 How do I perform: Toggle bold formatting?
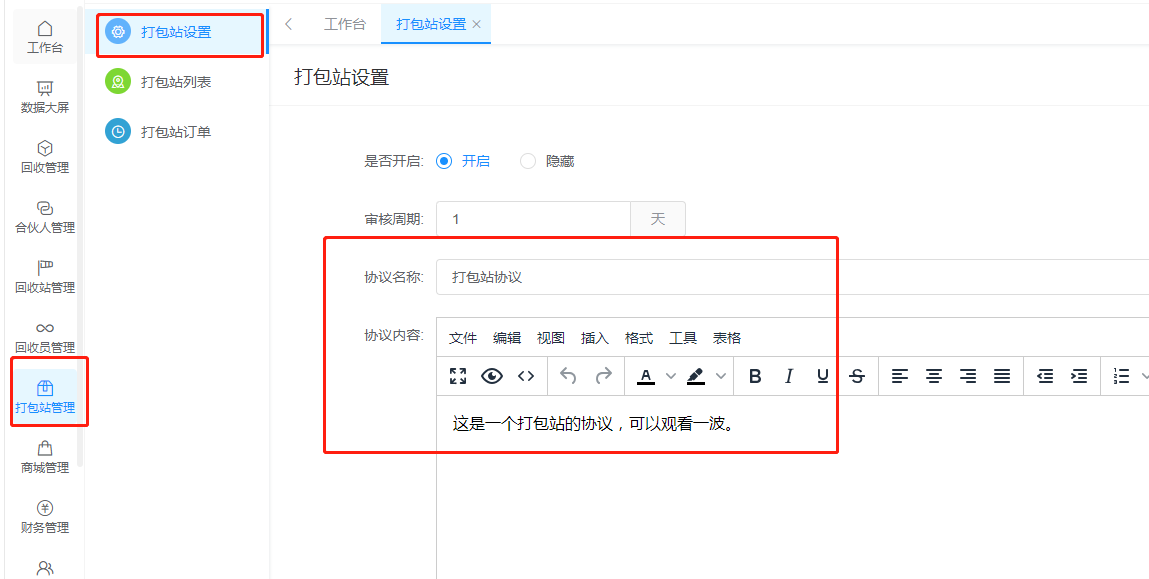click(755, 376)
